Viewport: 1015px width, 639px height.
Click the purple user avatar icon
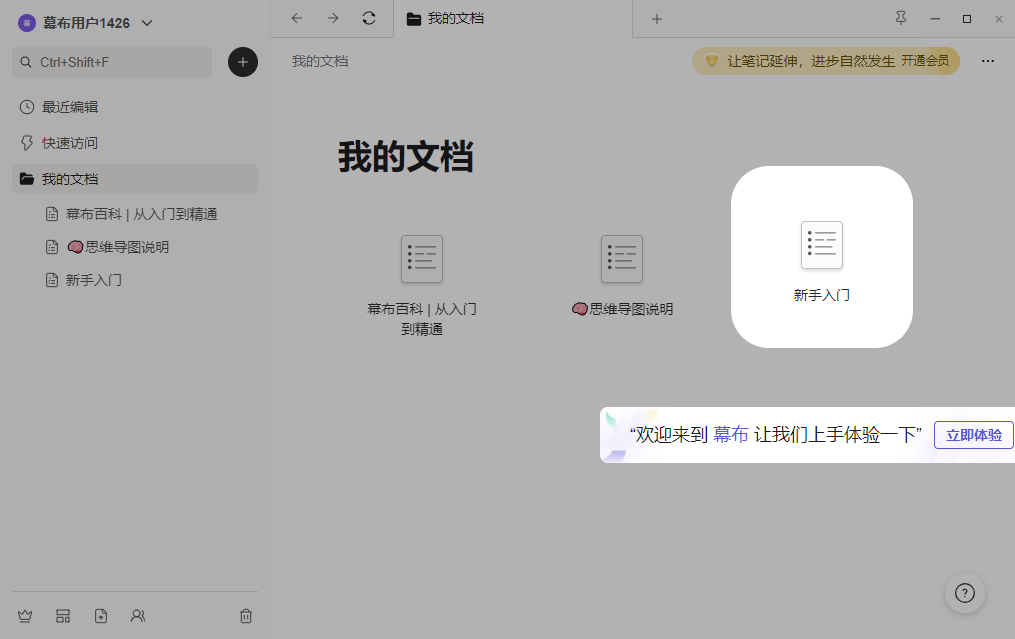[x=27, y=23]
